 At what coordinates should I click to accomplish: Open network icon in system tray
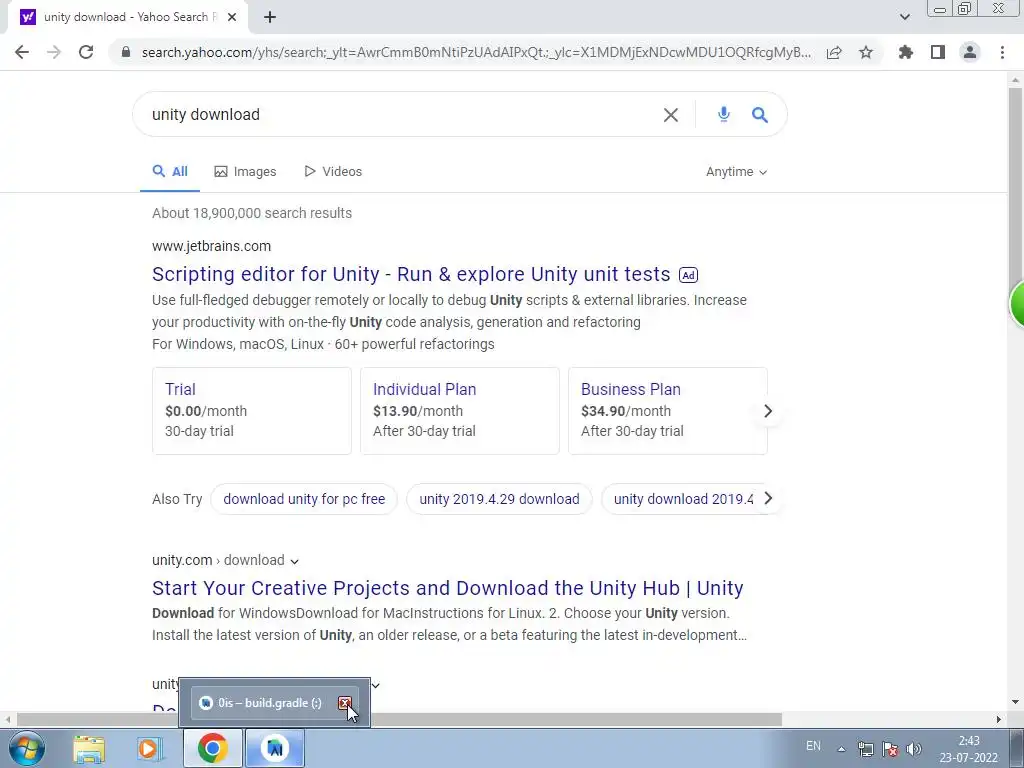point(866,749)
